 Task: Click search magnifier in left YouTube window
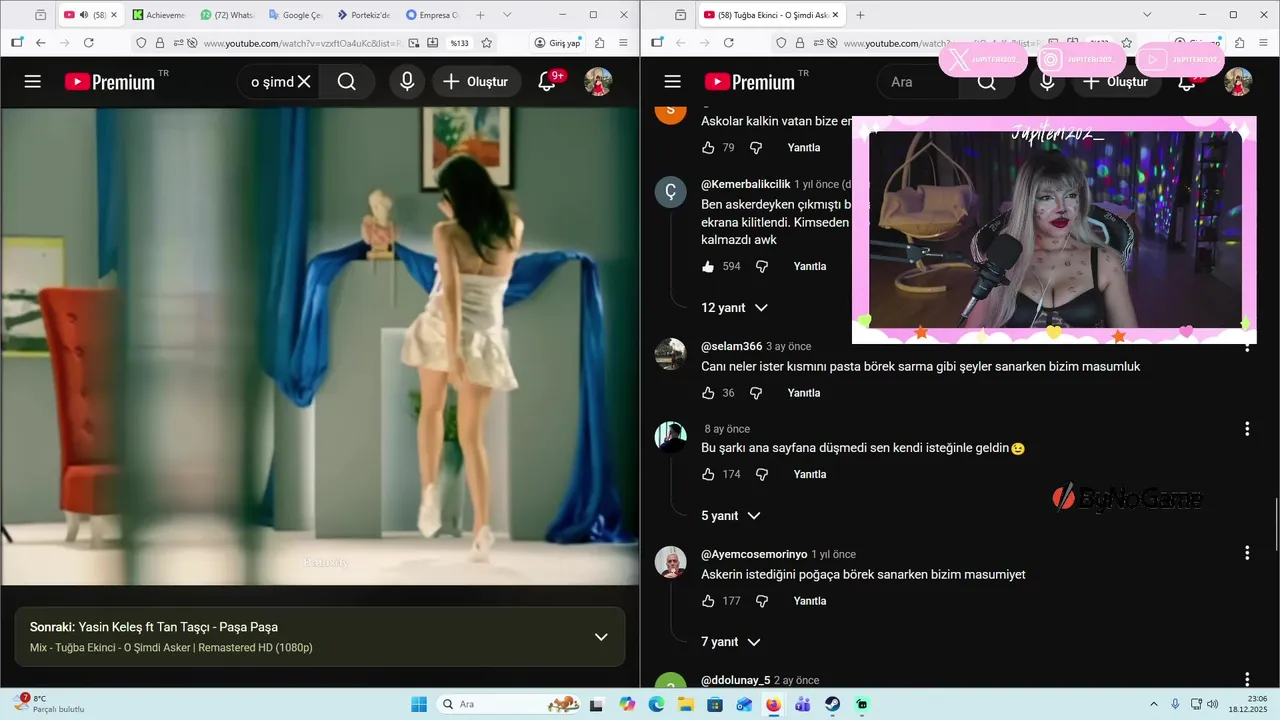(x=347, y=82)
